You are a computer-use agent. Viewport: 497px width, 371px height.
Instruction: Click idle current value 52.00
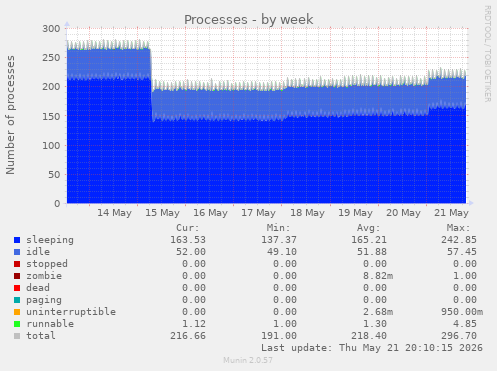[x=191, y=252]
